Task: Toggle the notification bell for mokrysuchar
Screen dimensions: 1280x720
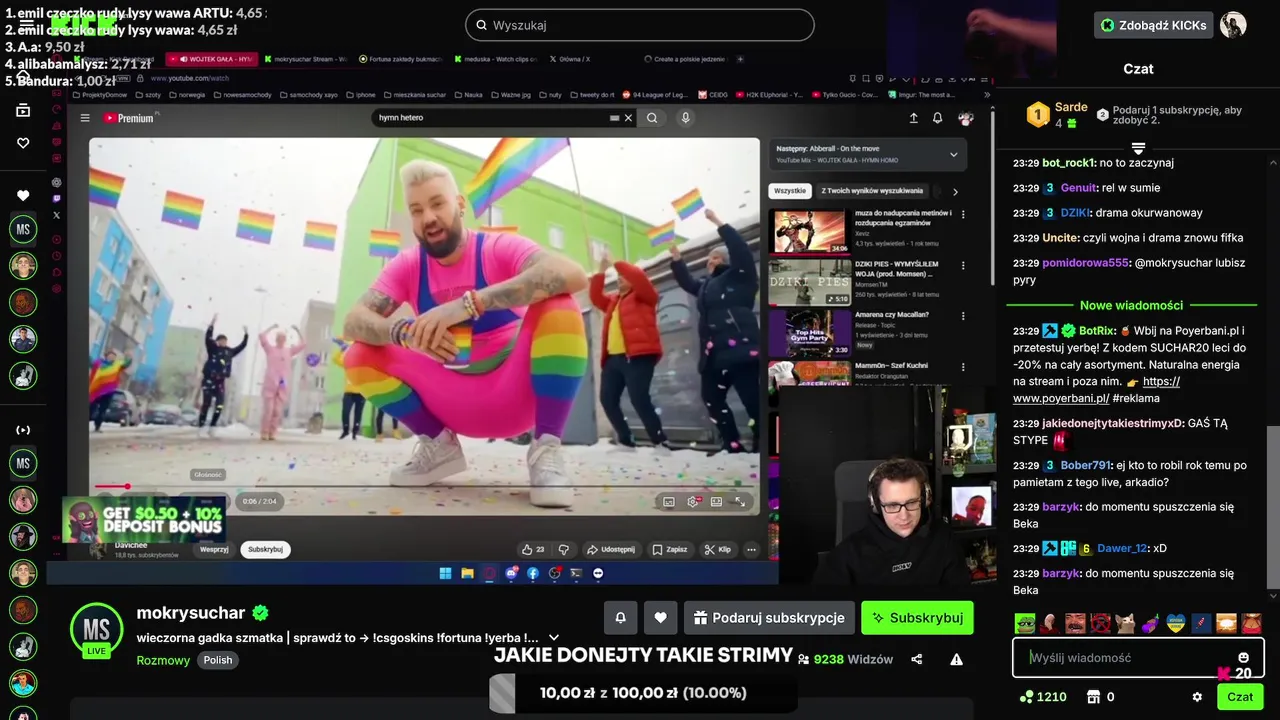Action: pos(620,618)
